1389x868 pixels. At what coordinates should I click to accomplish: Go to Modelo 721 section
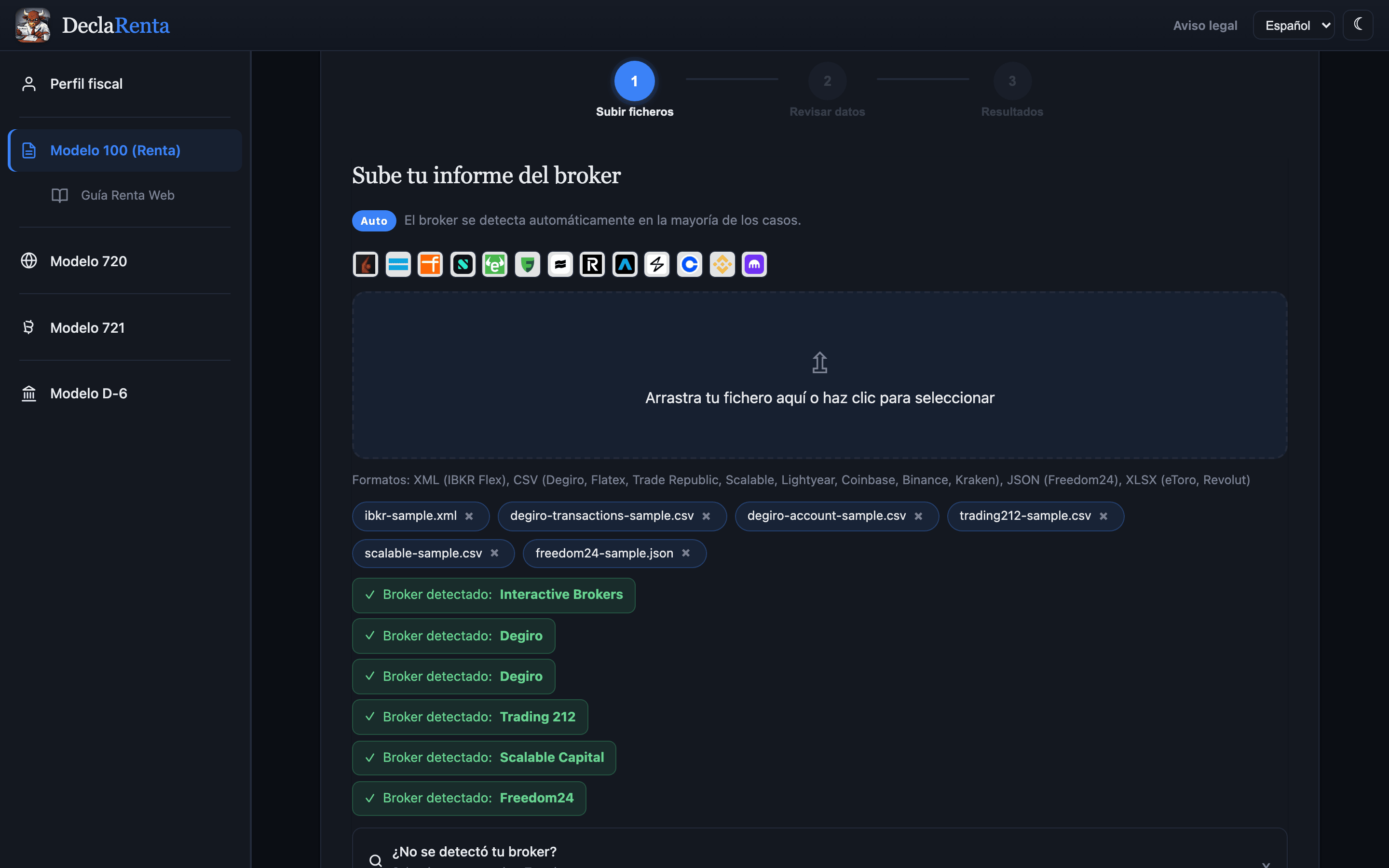[124, 328]
